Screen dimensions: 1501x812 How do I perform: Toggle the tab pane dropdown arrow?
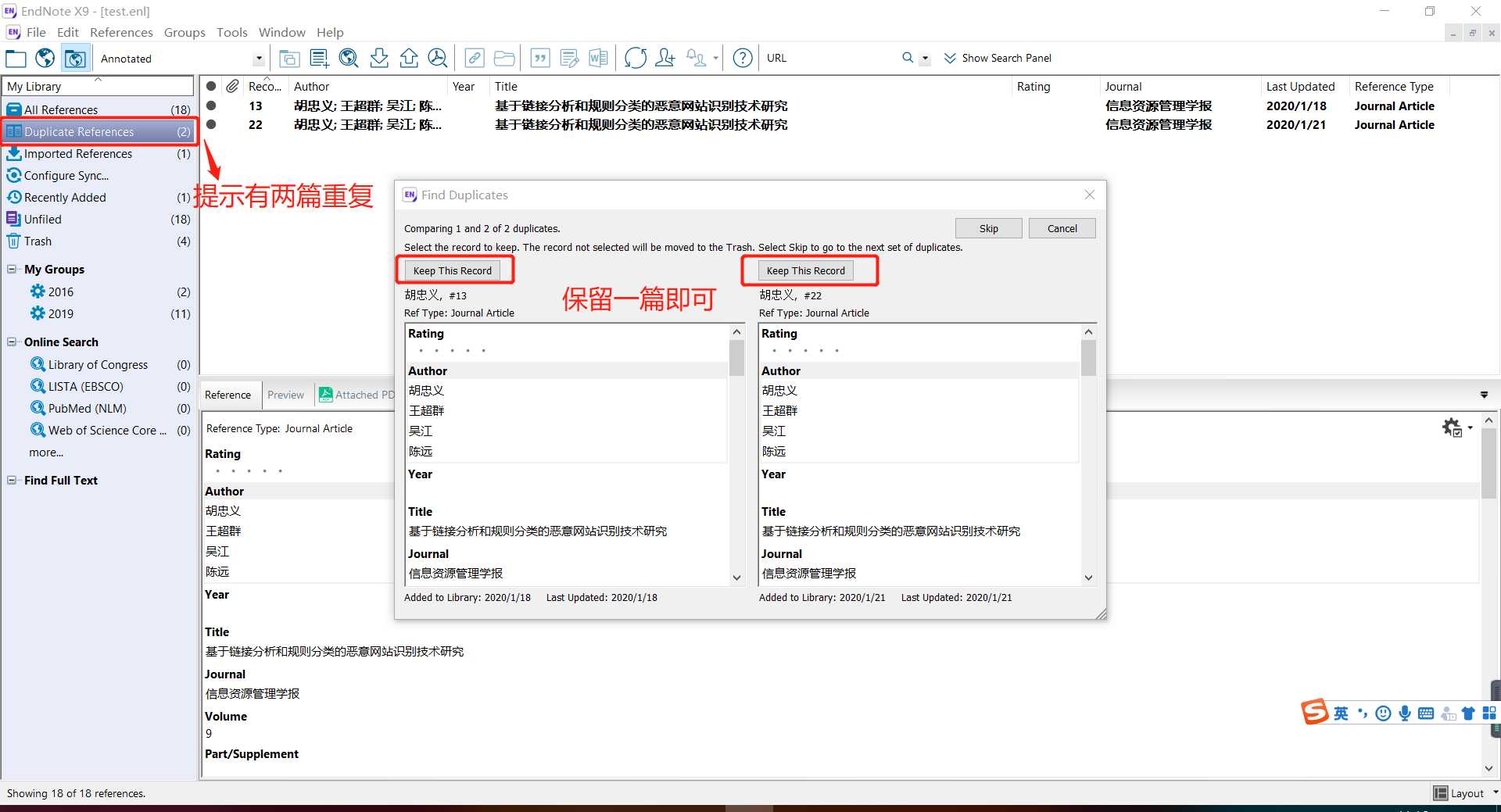(1484, 395)
